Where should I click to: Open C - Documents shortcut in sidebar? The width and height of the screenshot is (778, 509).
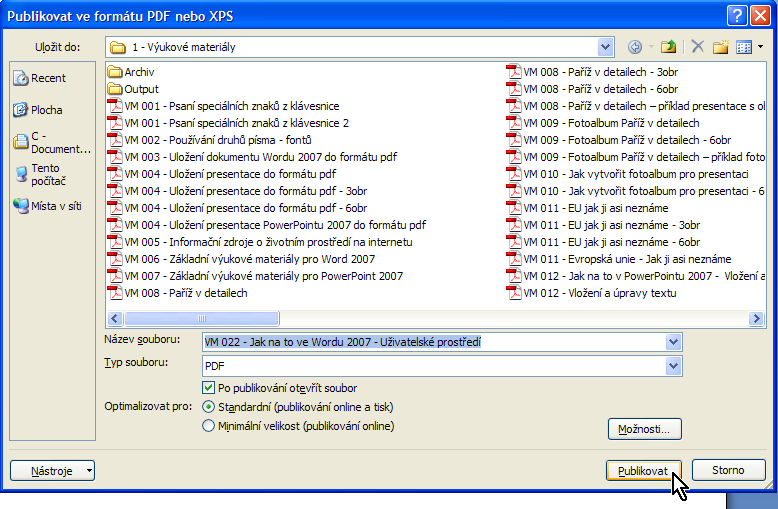point(52,142)
